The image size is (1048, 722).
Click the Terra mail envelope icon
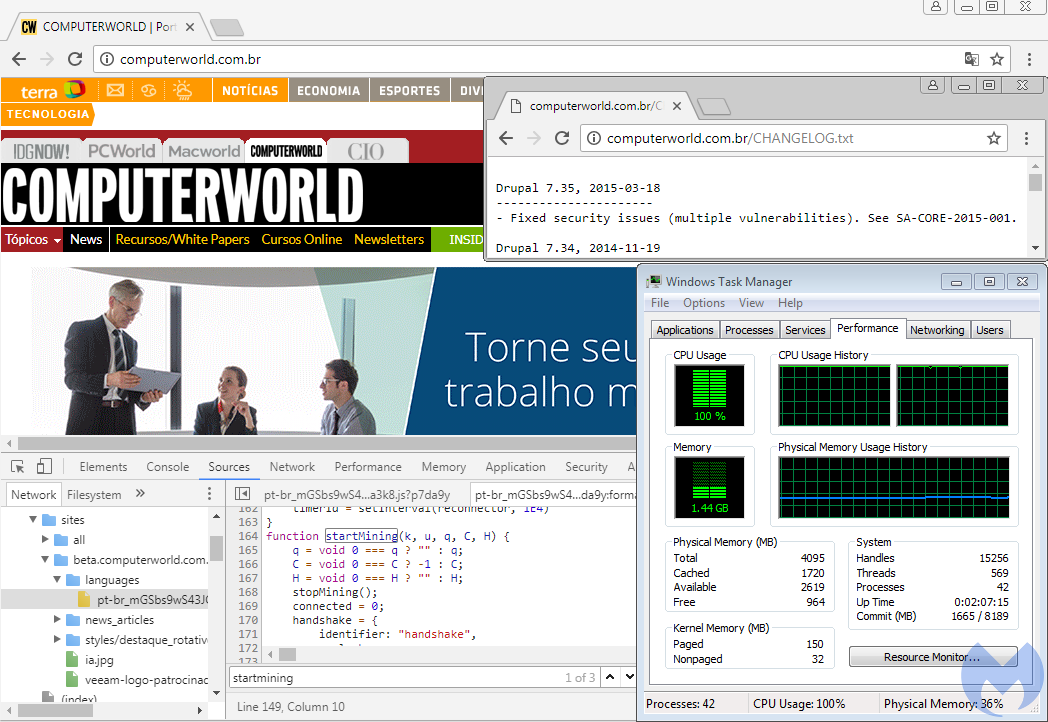pos(116,90)
